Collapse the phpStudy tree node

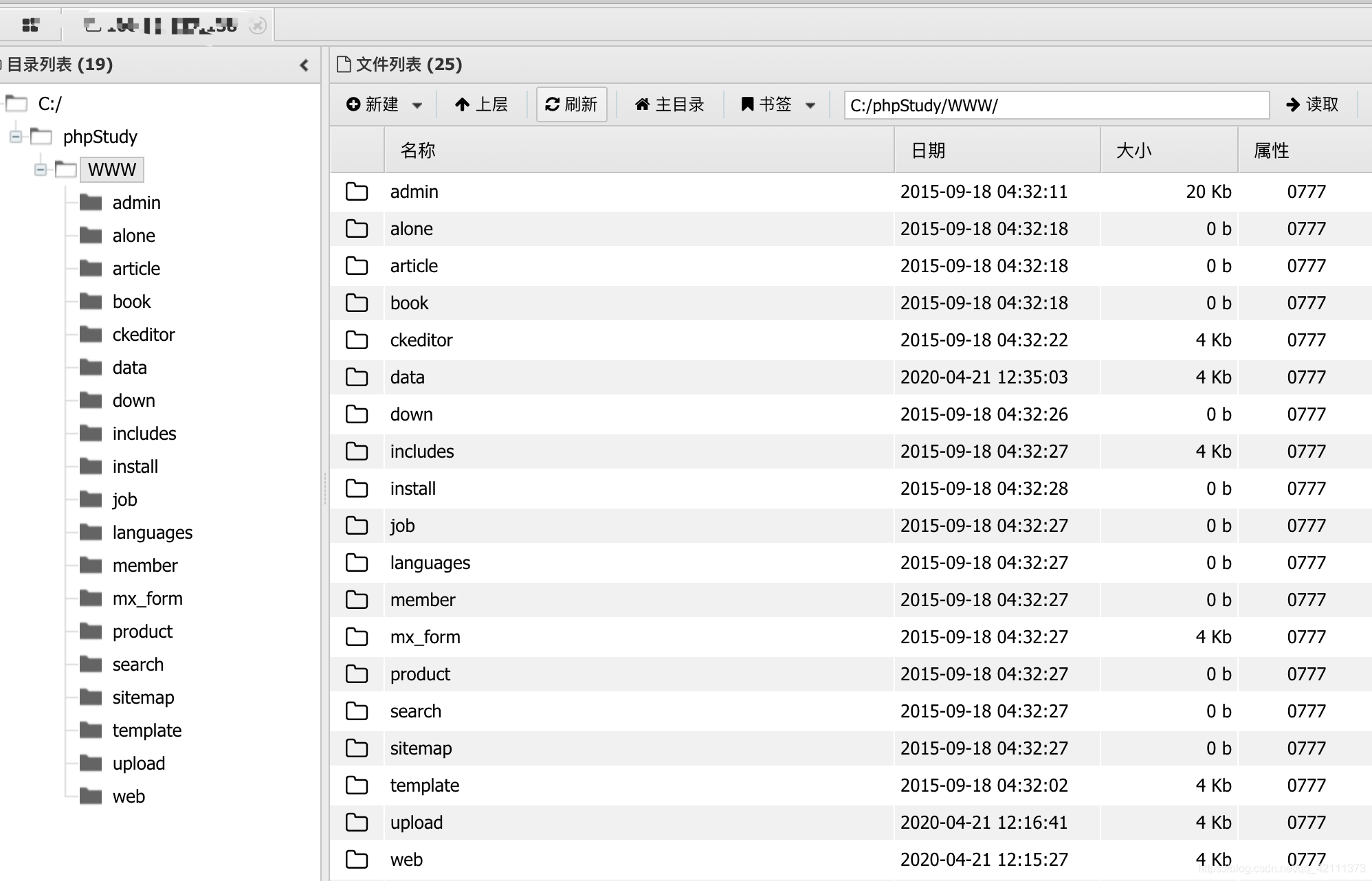coord(15,137)
